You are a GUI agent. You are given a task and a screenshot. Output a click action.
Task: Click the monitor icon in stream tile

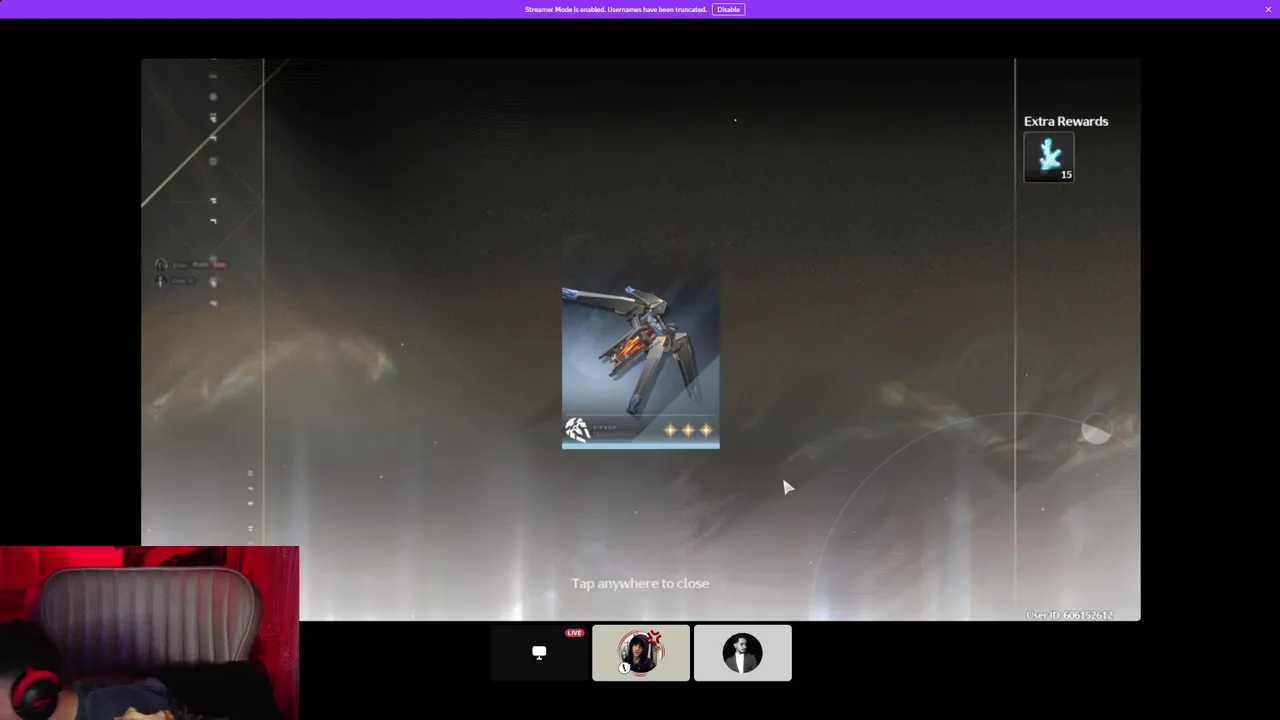click(x=539, y=653)
